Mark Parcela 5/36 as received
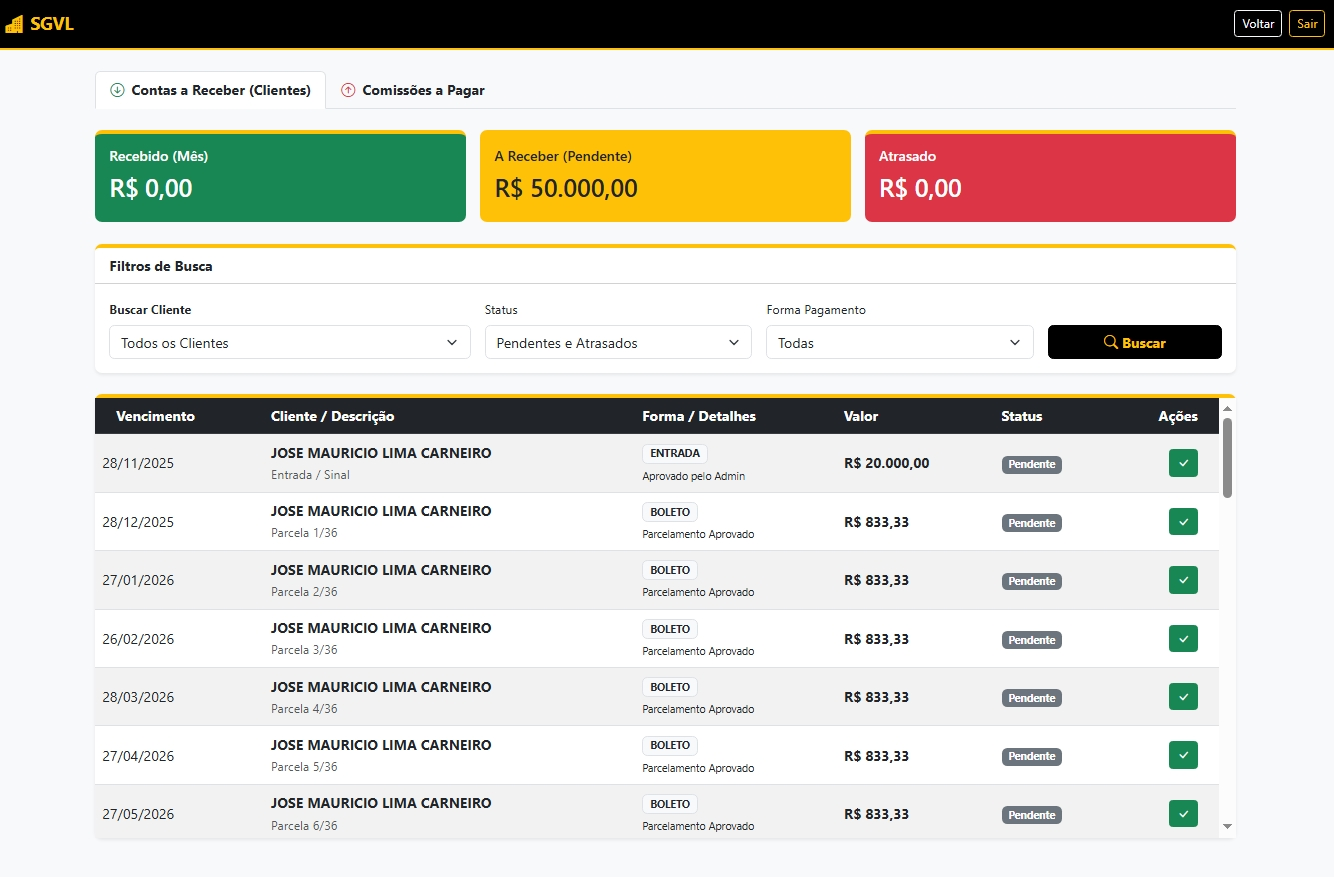1334x877 pixels. pyautogui.click(x=1183, y=755)
